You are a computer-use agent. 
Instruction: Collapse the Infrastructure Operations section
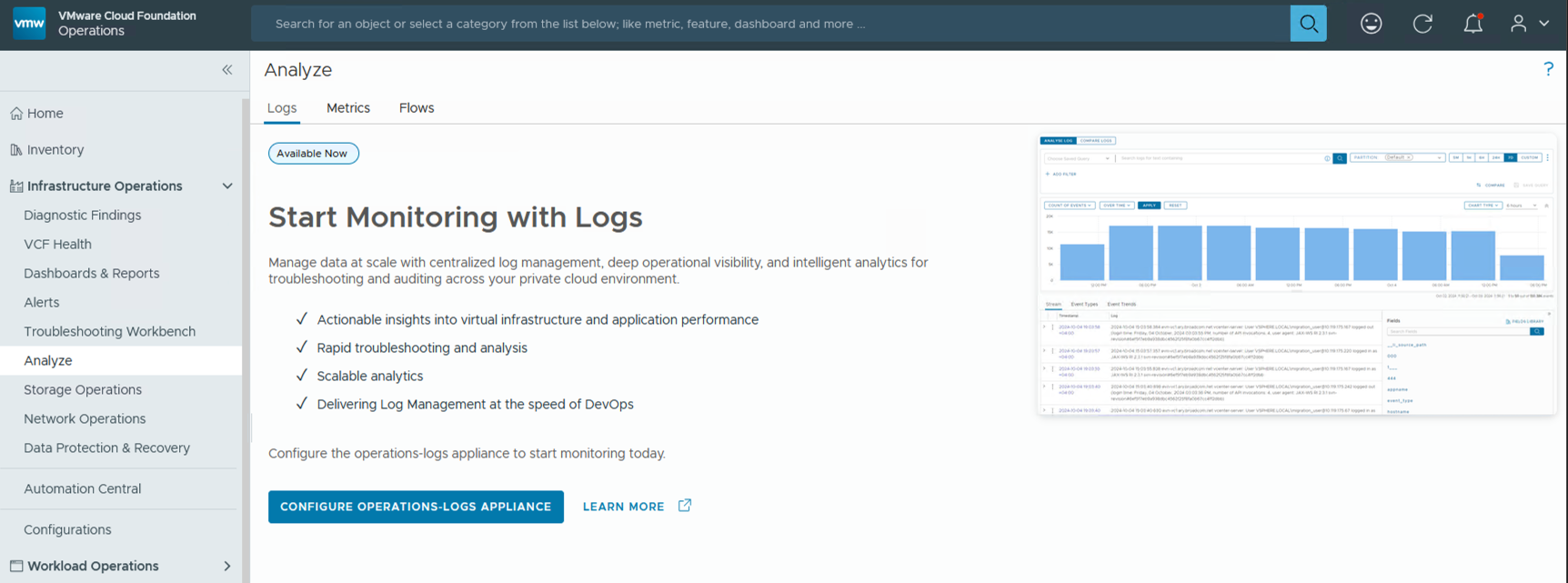pyautogui.click(x=227, y=186)
